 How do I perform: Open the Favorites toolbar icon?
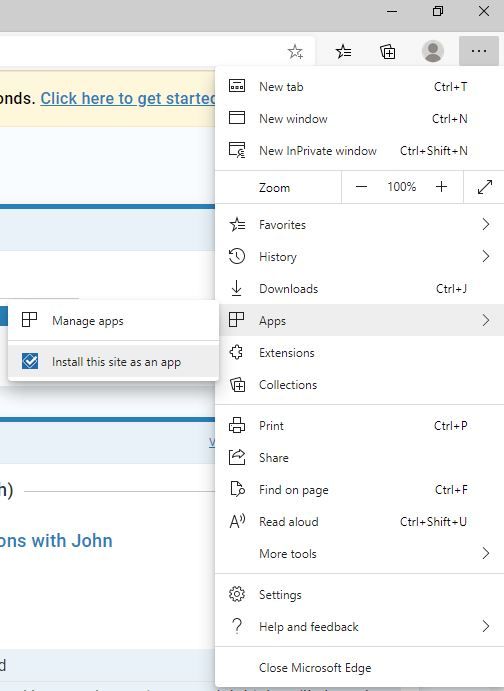pyautogui.click(x=343, y=52)
